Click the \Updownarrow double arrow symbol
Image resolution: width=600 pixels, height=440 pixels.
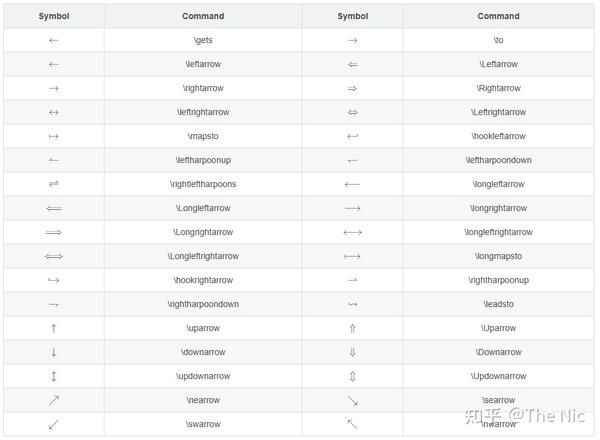pos(352,376)
